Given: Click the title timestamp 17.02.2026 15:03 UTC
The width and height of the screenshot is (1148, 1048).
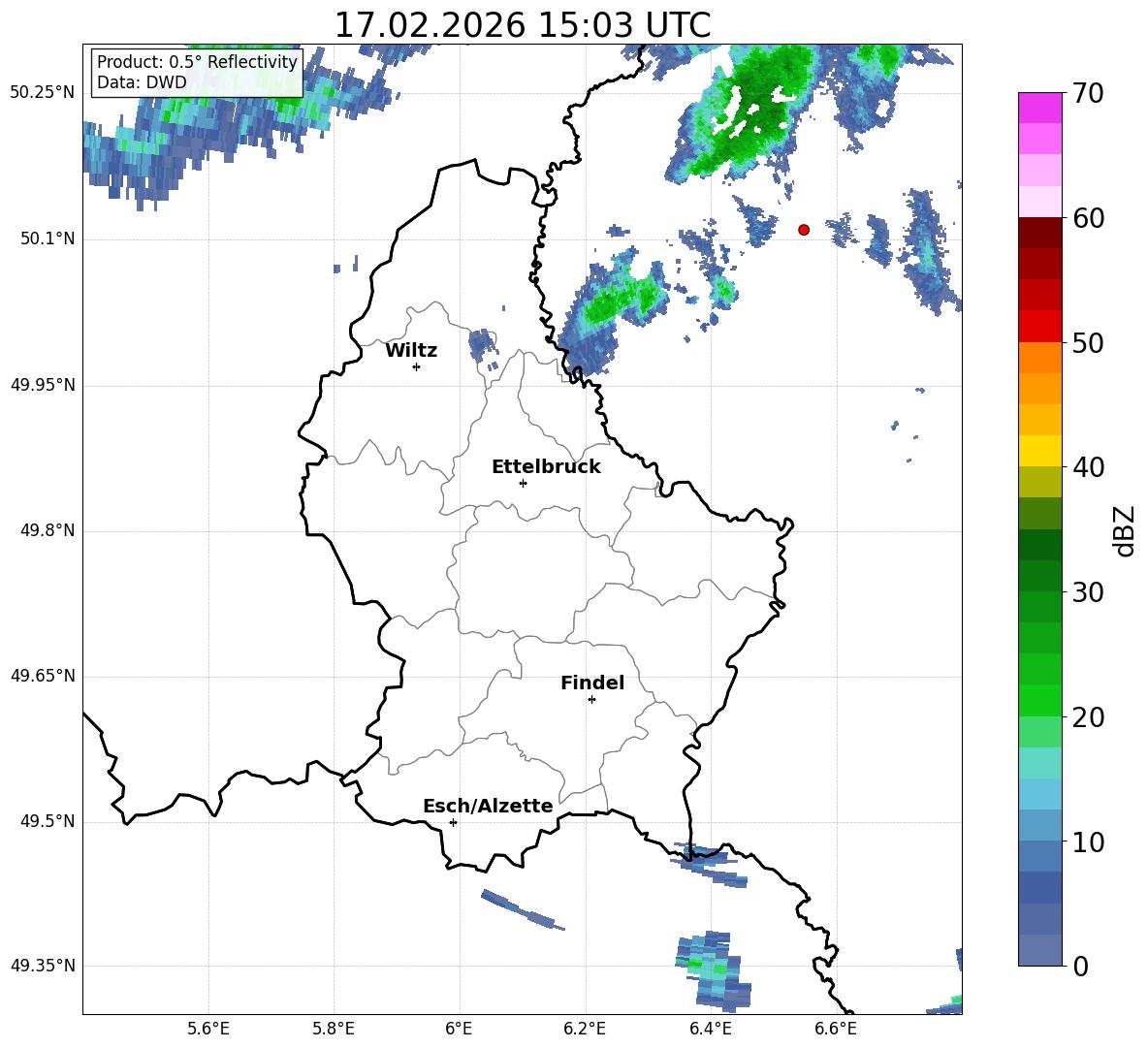Looking at the screenshot, I should coord(523,25).
